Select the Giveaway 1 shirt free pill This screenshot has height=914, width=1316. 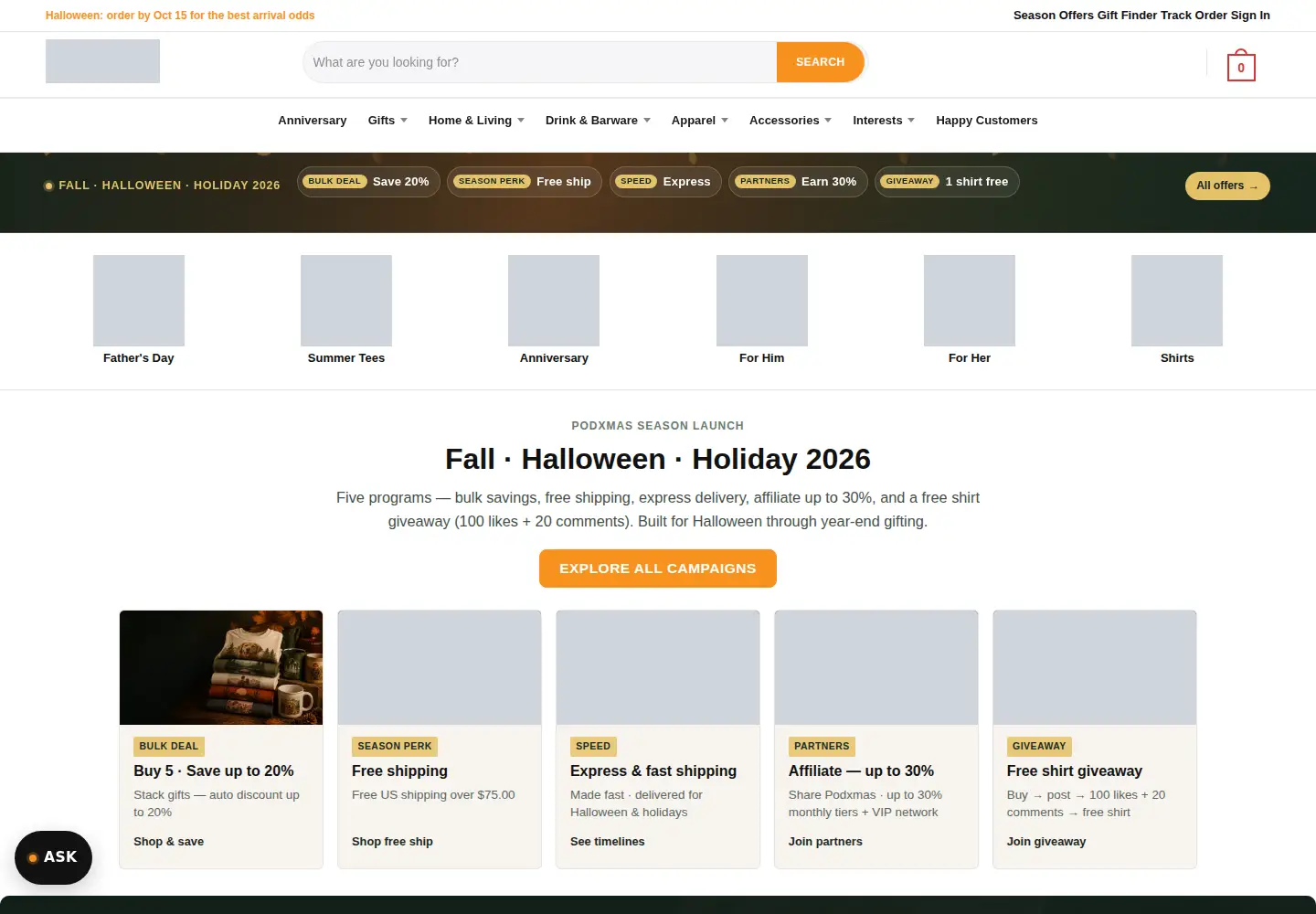tap(947, 182)
